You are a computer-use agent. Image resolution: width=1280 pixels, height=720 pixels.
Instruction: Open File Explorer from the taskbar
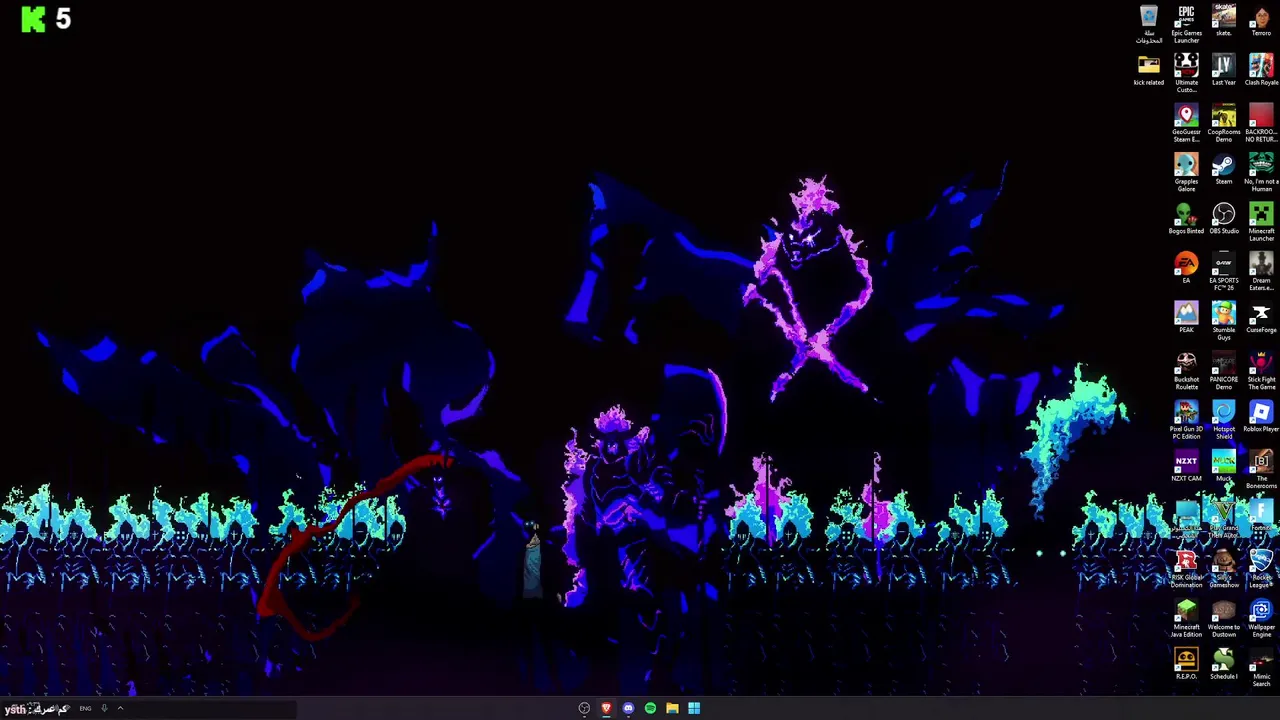672,708
